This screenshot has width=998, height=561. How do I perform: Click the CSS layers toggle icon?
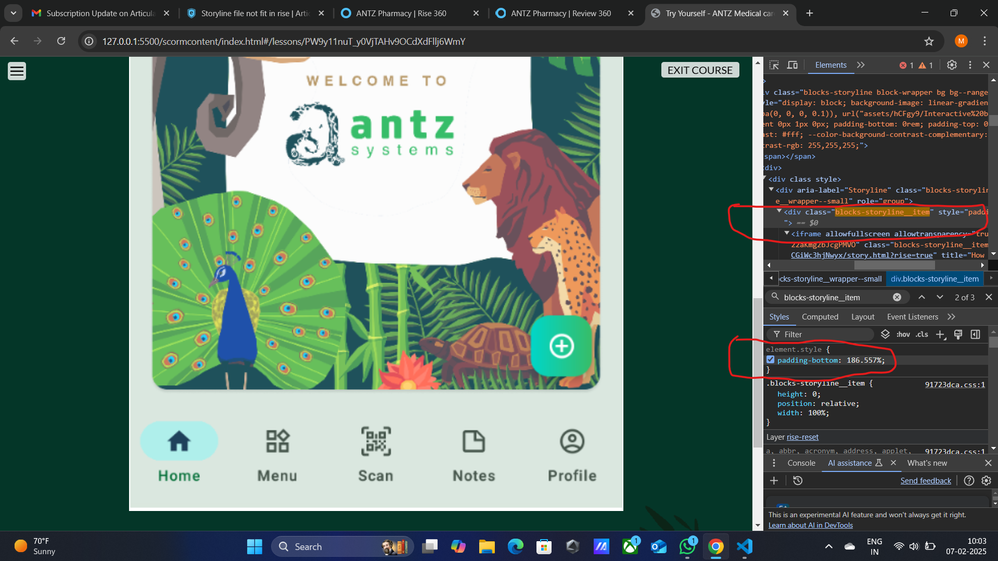click(x=885, y=334)
